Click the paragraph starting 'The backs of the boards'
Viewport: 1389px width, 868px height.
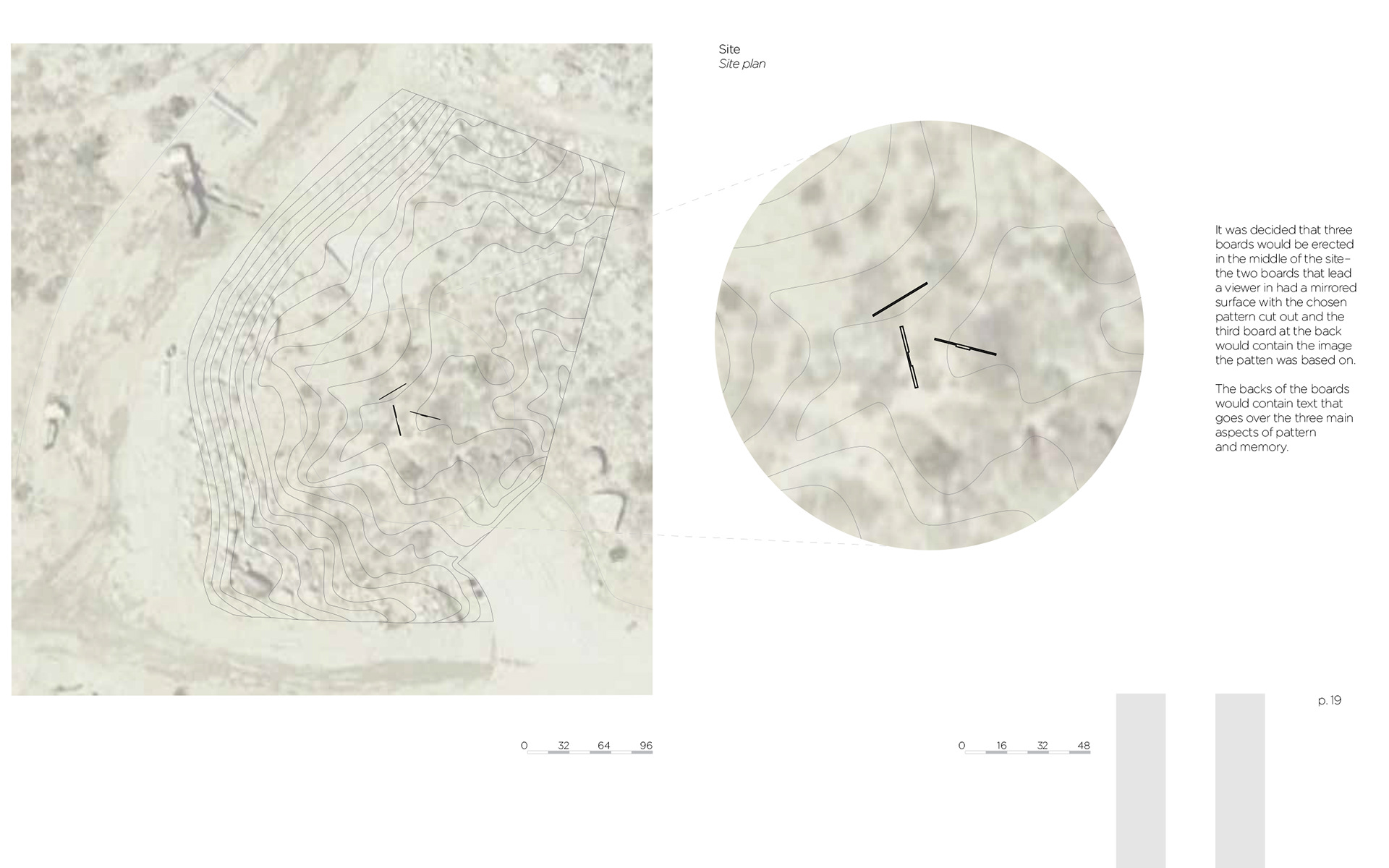coord(1284,418)
